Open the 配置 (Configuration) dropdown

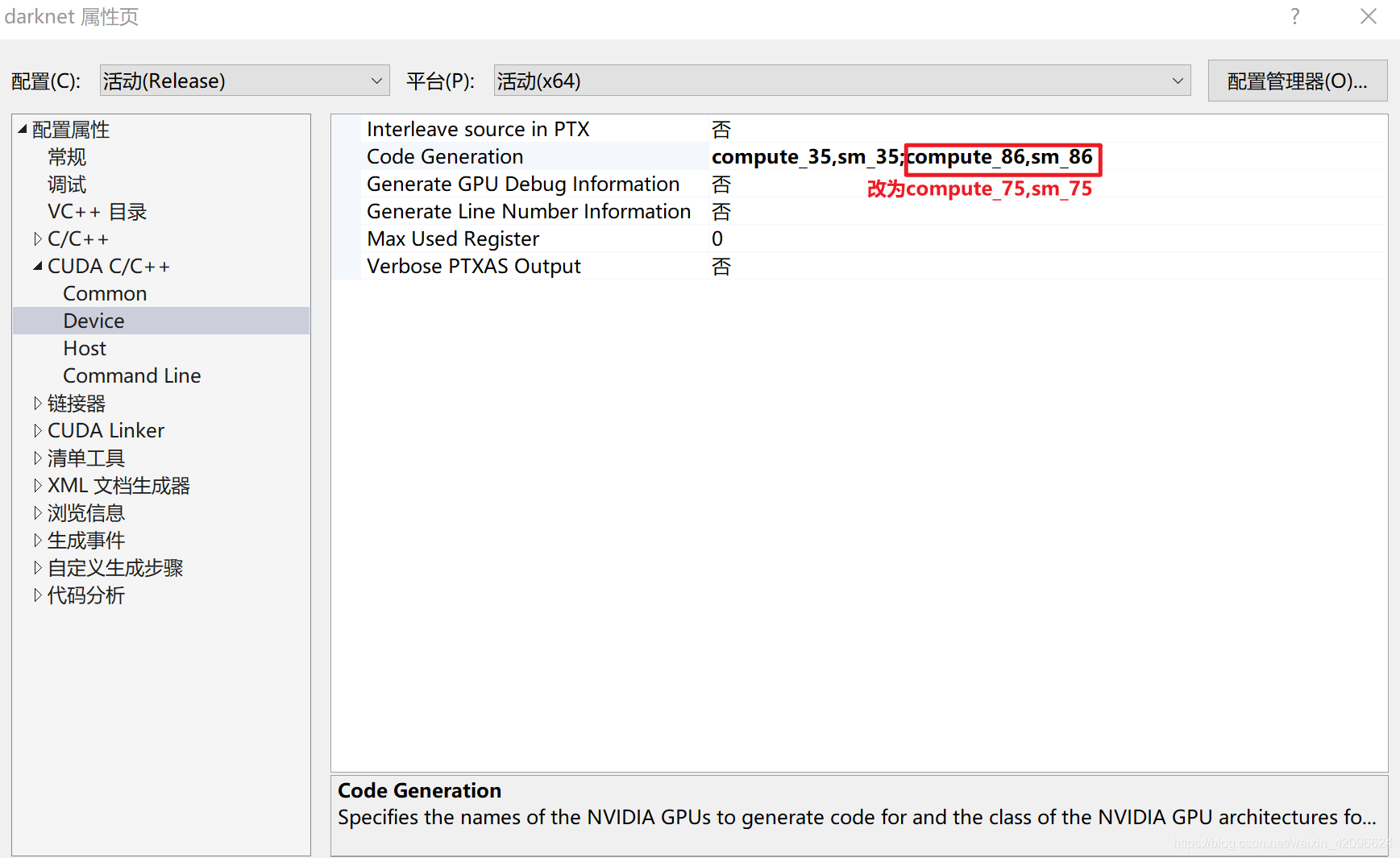click(x=244, y=81)
